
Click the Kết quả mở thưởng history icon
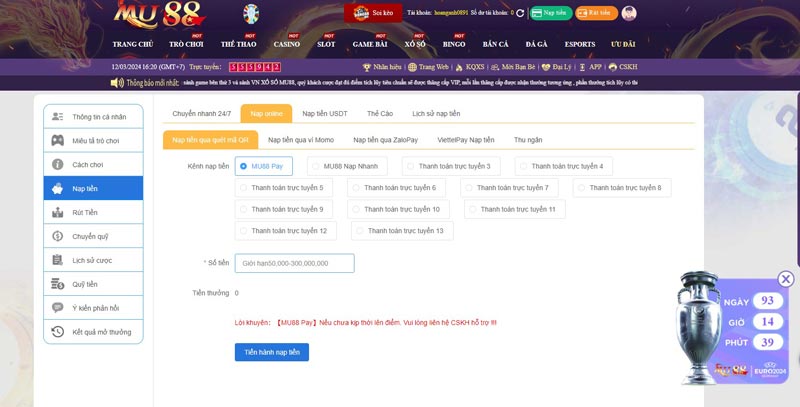coord(58,332)
